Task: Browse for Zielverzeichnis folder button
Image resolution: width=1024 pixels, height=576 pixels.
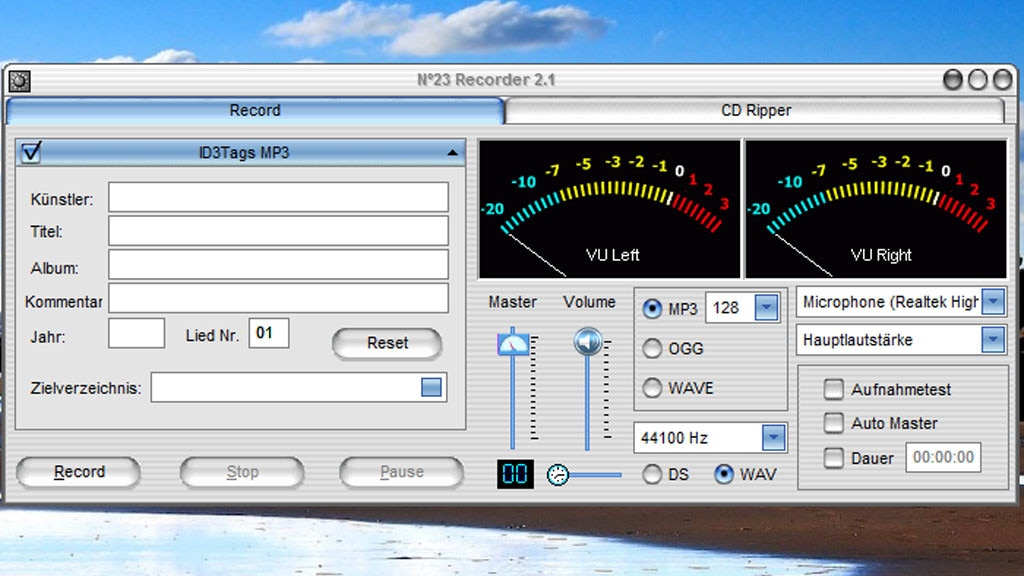Action: click(431, 388)
